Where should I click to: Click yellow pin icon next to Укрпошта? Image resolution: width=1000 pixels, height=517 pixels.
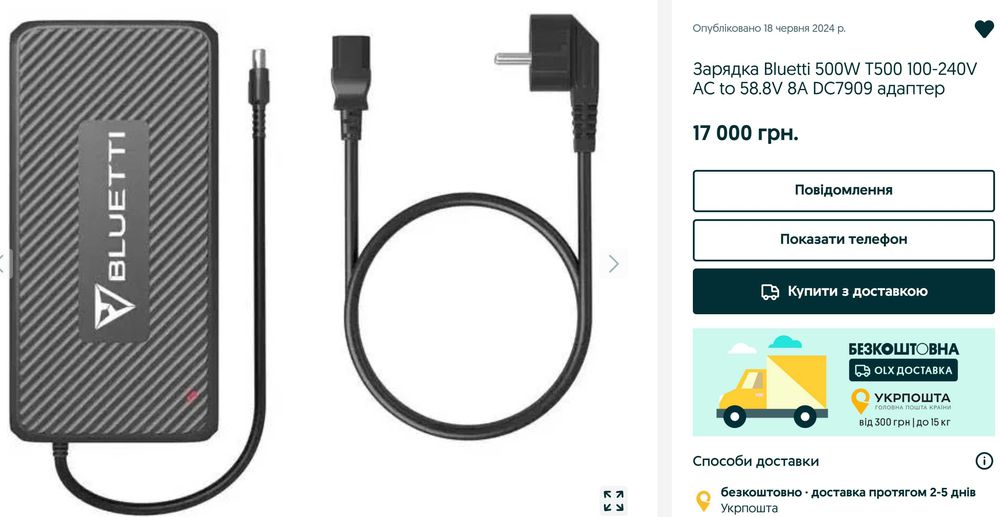coord(703,500)
